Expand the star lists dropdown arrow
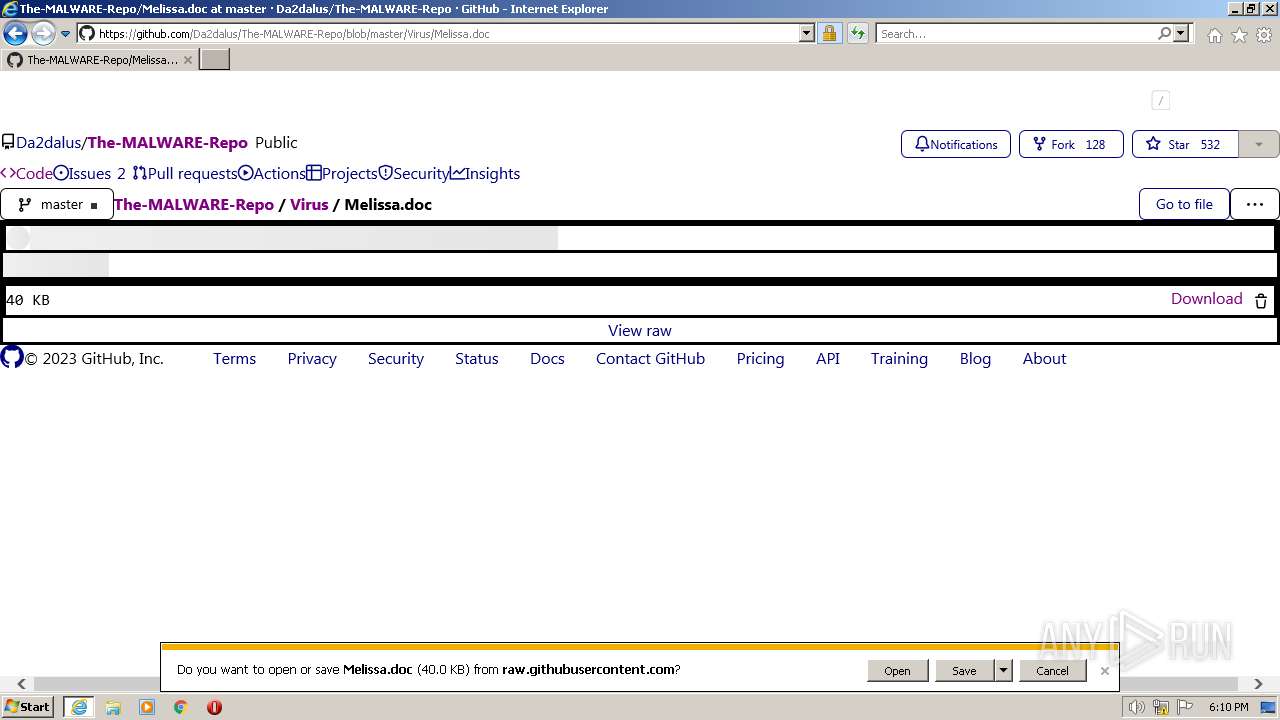Screen dimensions: 1280x720 1259,144
